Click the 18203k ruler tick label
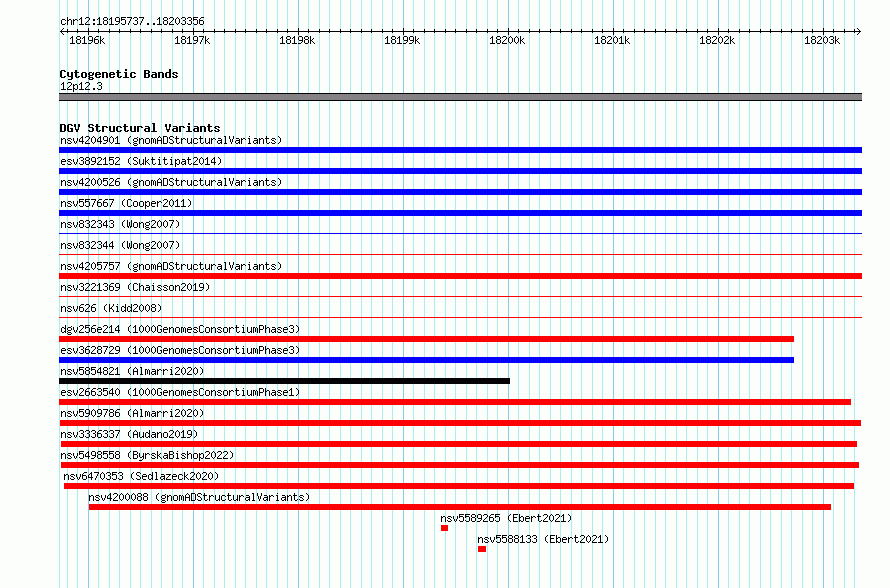Screen dimensions: 890x588 (822, 40)
